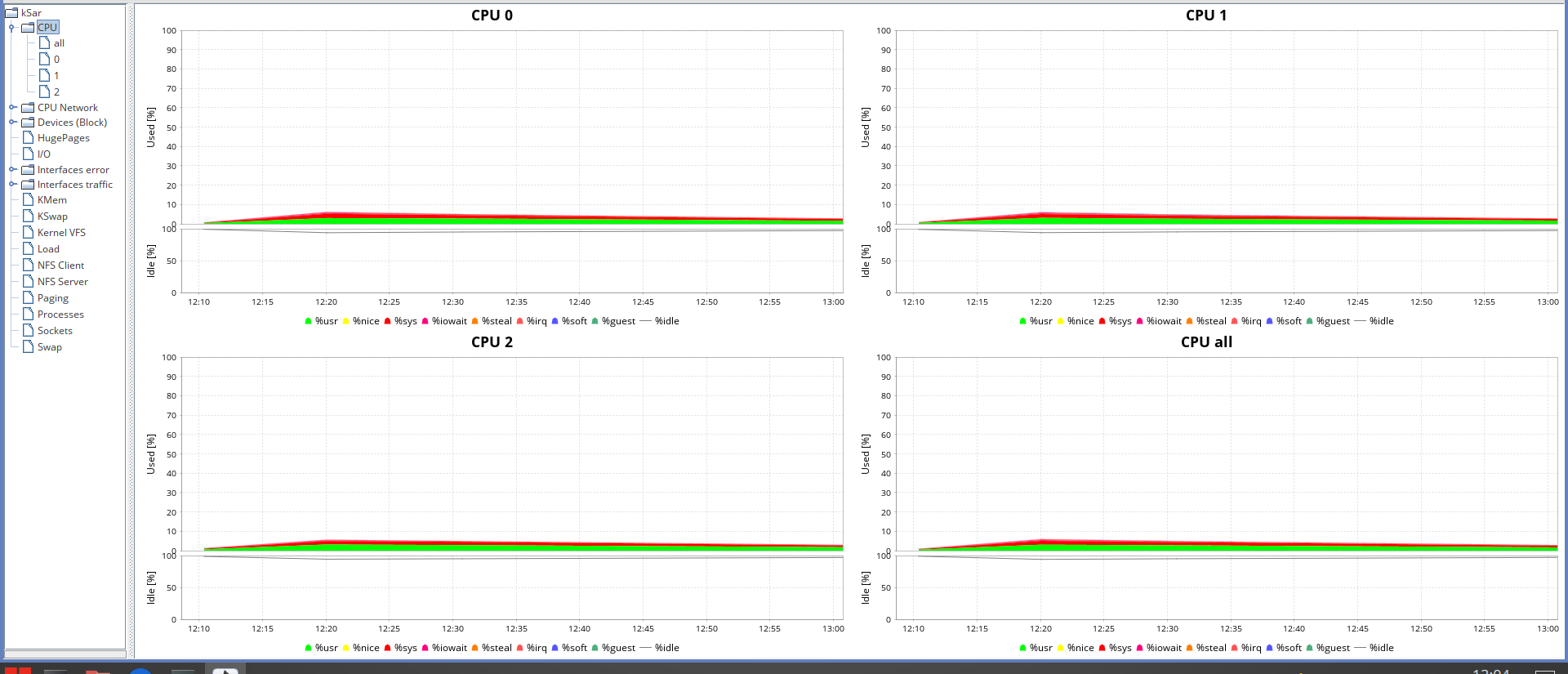This screenshot has height=674, width=1568.
Task: Click the green %usr legend swatch under CPU 0
Action: pyautogui.click(x=308, y=321)
